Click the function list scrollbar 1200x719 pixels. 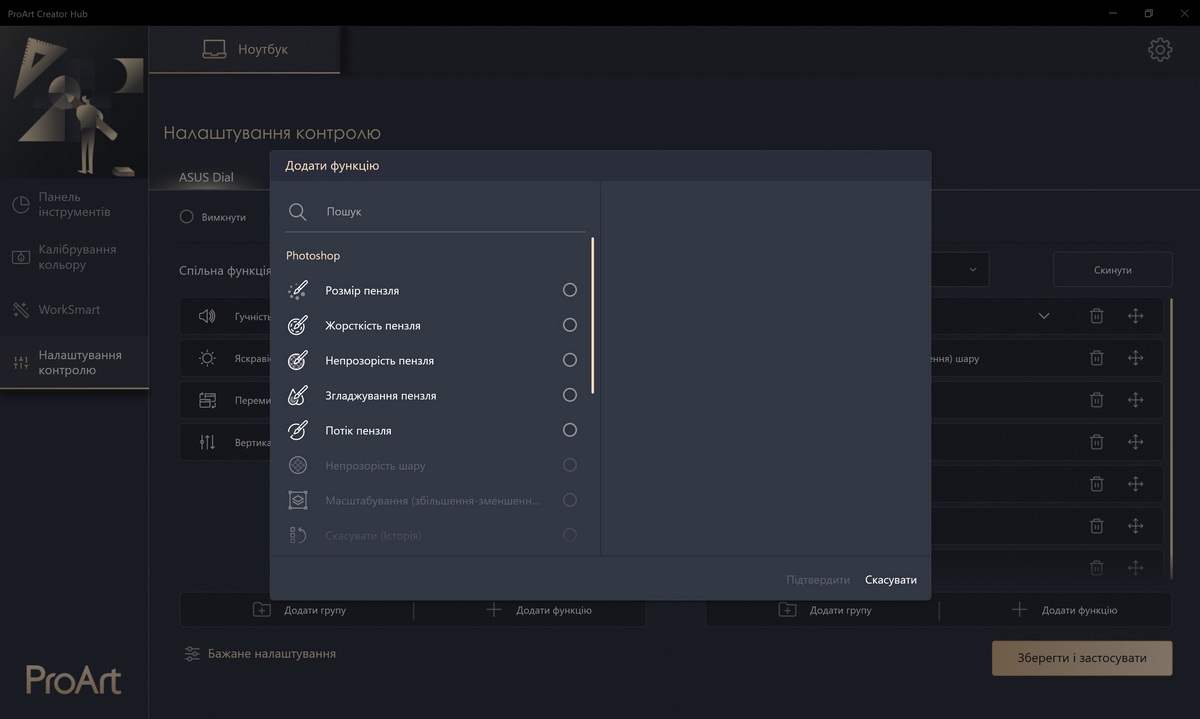point(593,315)
